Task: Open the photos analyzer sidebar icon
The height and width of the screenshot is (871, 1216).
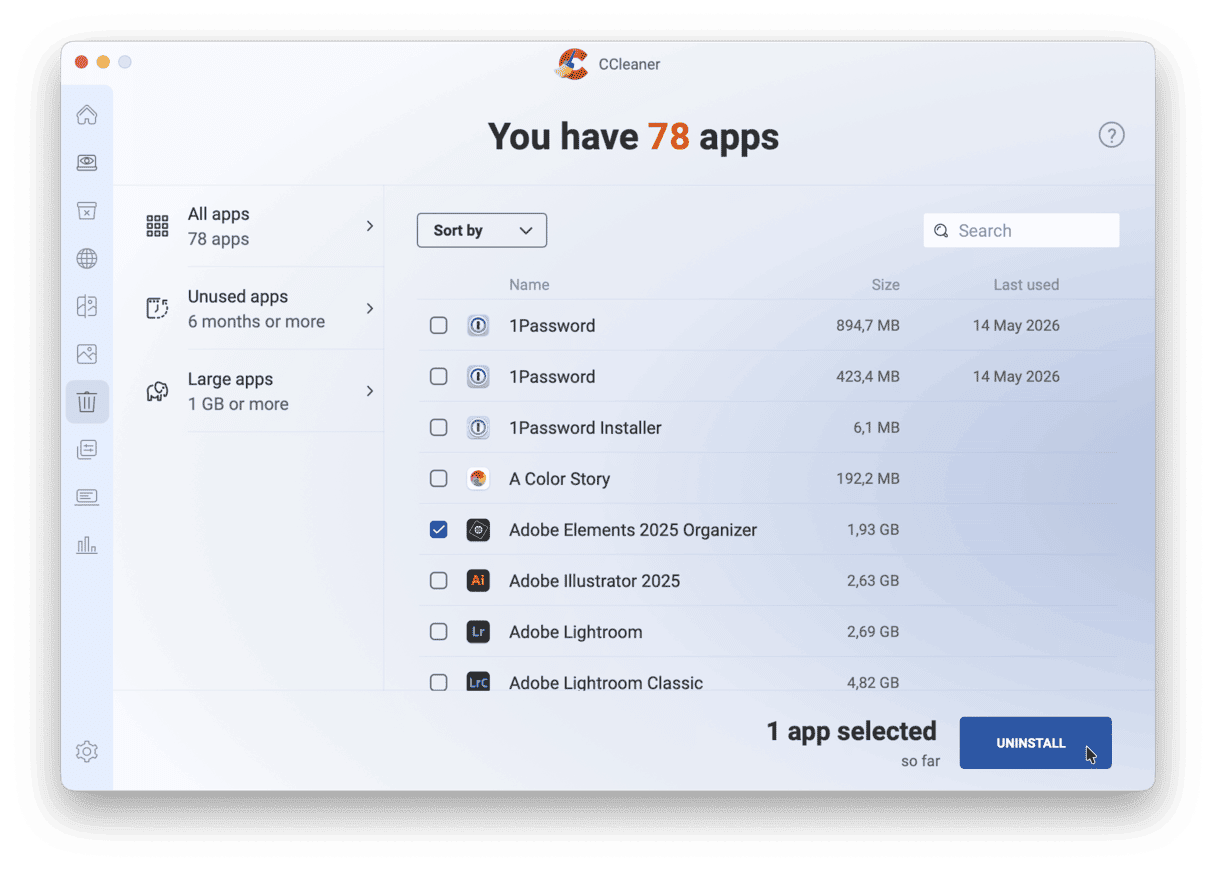Action: pyautogui.click(x=87, y=354)
